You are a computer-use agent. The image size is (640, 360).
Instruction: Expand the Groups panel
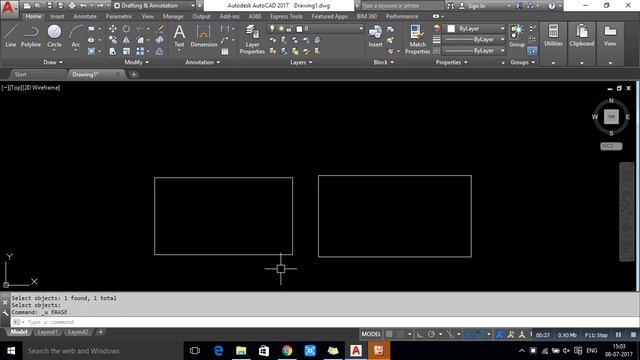522,62
